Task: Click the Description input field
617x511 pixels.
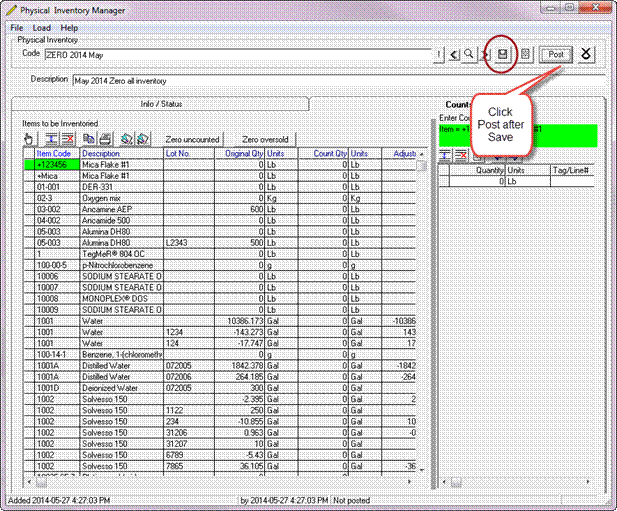Action: (338, 81)
